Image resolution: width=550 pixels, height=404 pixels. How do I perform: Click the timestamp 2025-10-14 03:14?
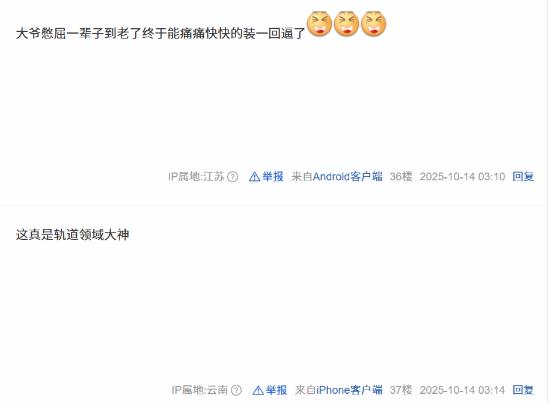click(462, 390)
